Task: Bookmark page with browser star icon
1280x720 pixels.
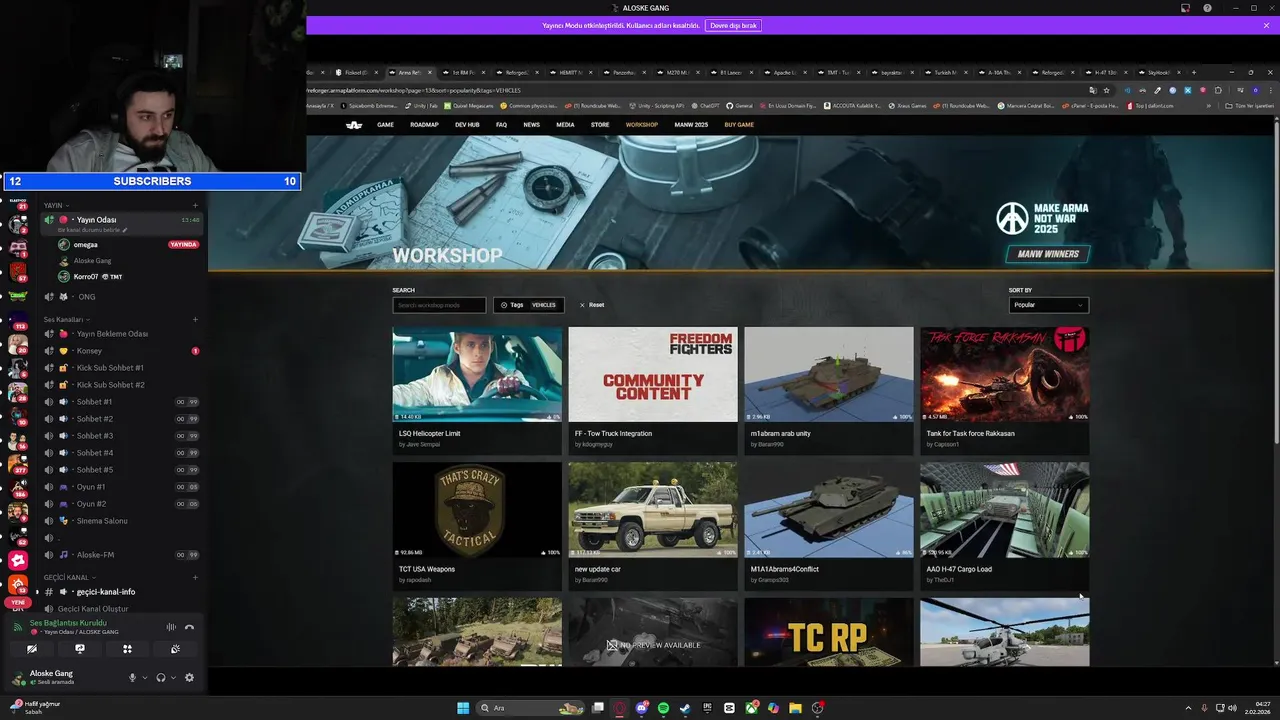Action: [1106, 90]
